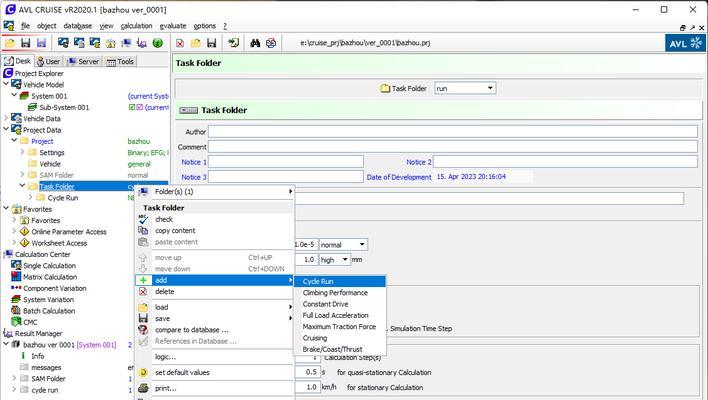Expand the Cycle Run folder node

30,197
